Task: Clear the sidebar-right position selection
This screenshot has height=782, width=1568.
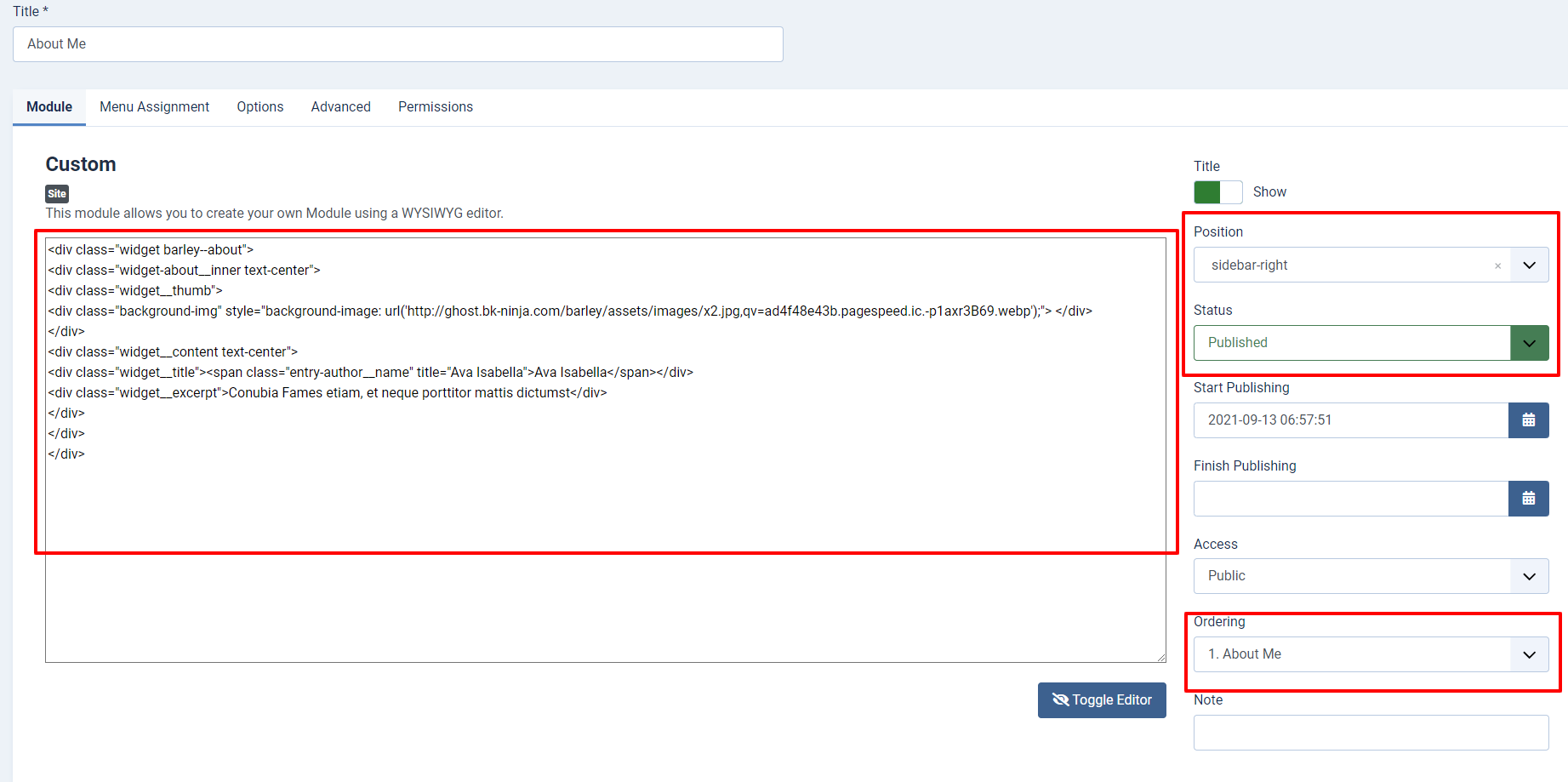Action: coord(1497,266)
